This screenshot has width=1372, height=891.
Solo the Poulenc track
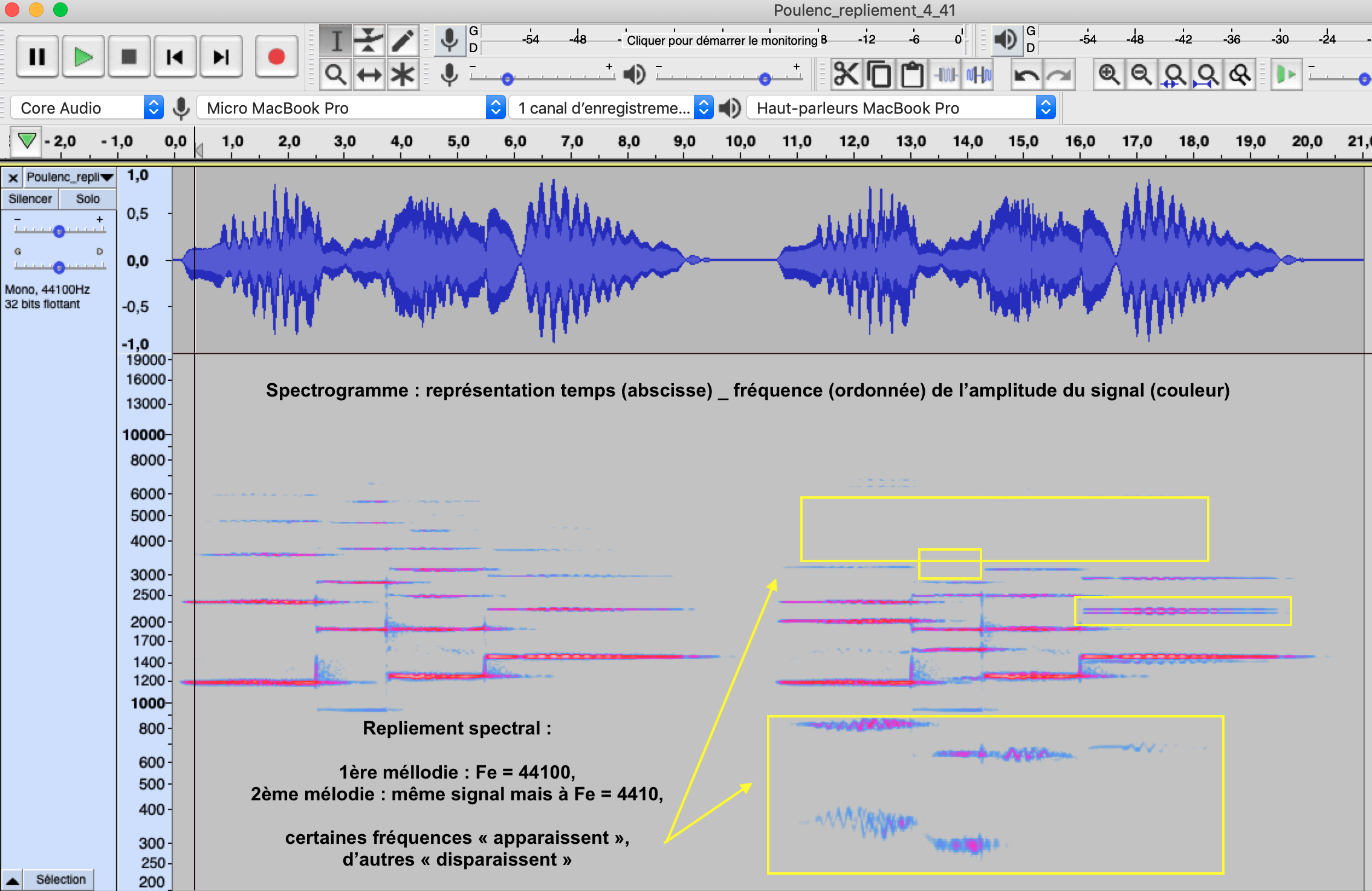pyautogui.click(x=88, y=198)
